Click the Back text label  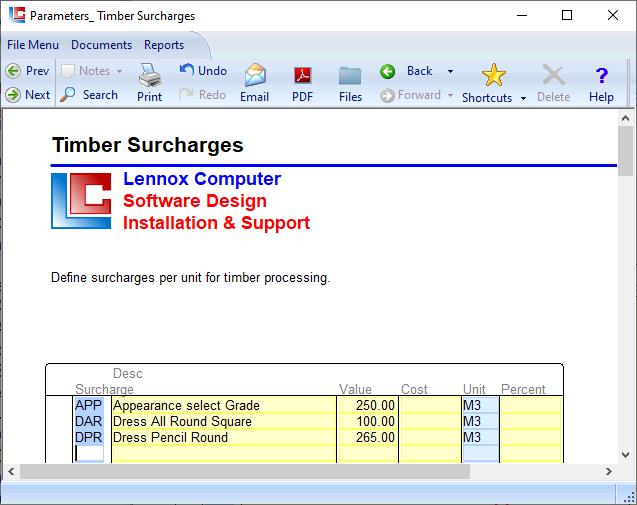(420, 71)
